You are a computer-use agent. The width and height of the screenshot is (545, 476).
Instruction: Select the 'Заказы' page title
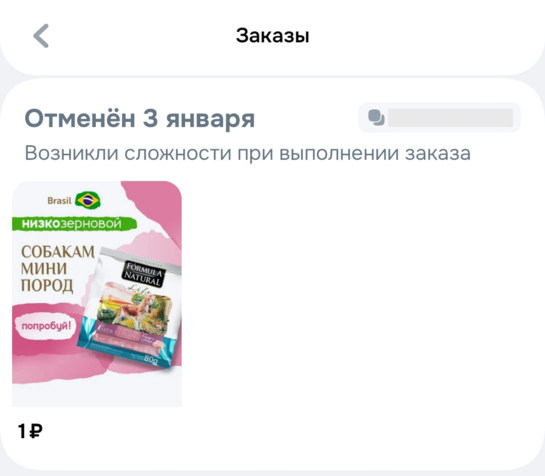click(x=272, y=35)
